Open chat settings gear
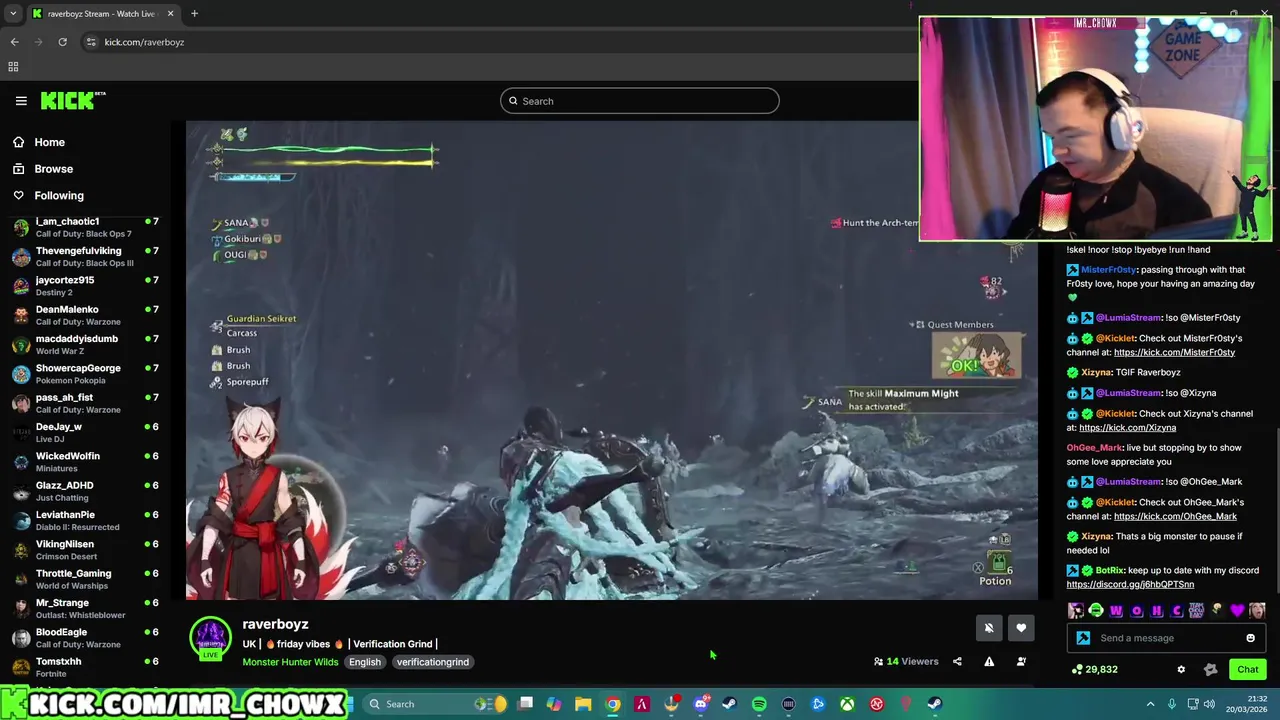The height and width of the screenshot is (720, 1280). (x=1181, y=669)
